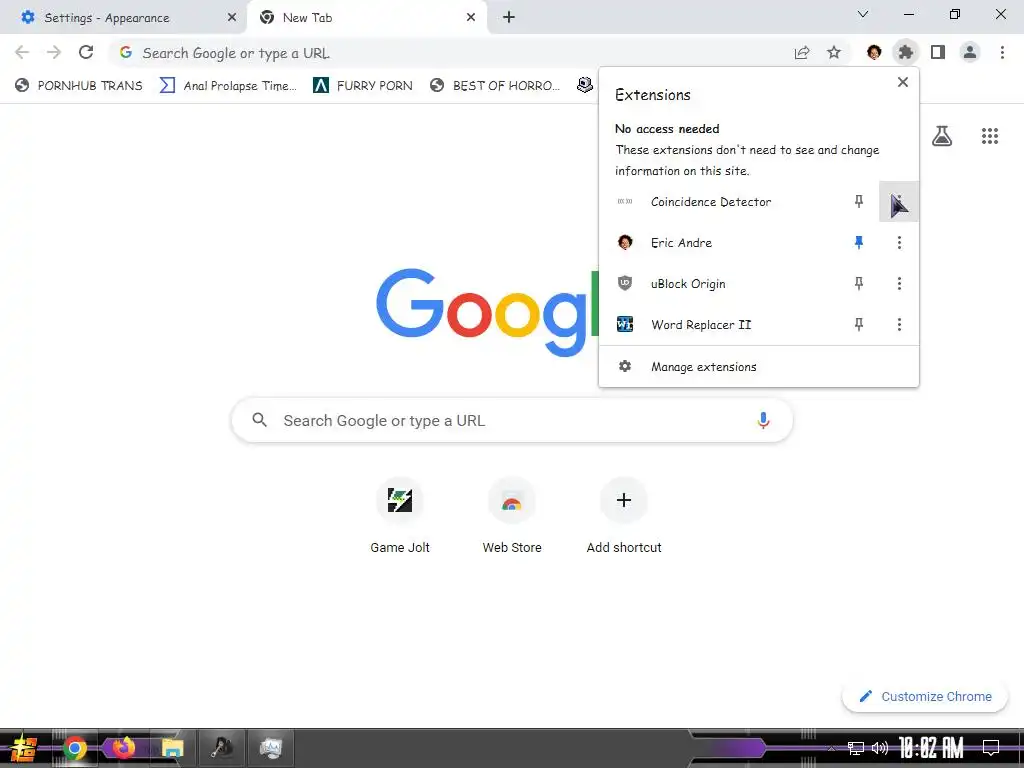Click the Eric Andre extension face icon in the list
Viewport: 1024px width, 768px height.
(625, 242)
